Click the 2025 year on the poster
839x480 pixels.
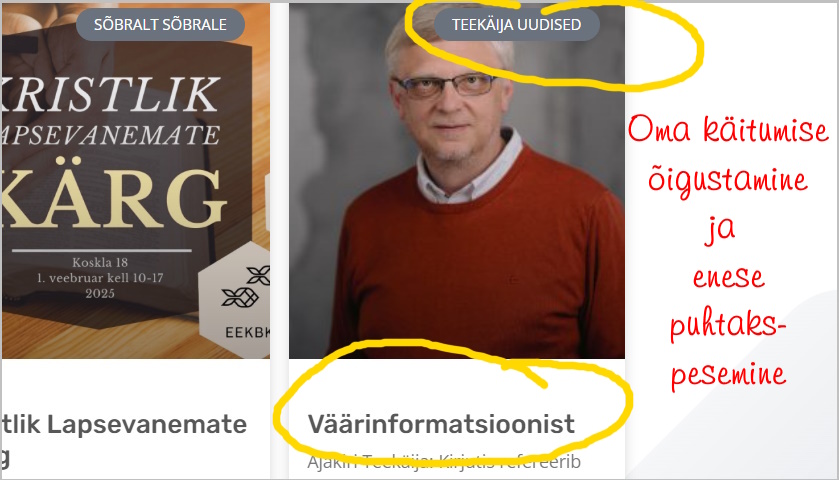[100, 293]
